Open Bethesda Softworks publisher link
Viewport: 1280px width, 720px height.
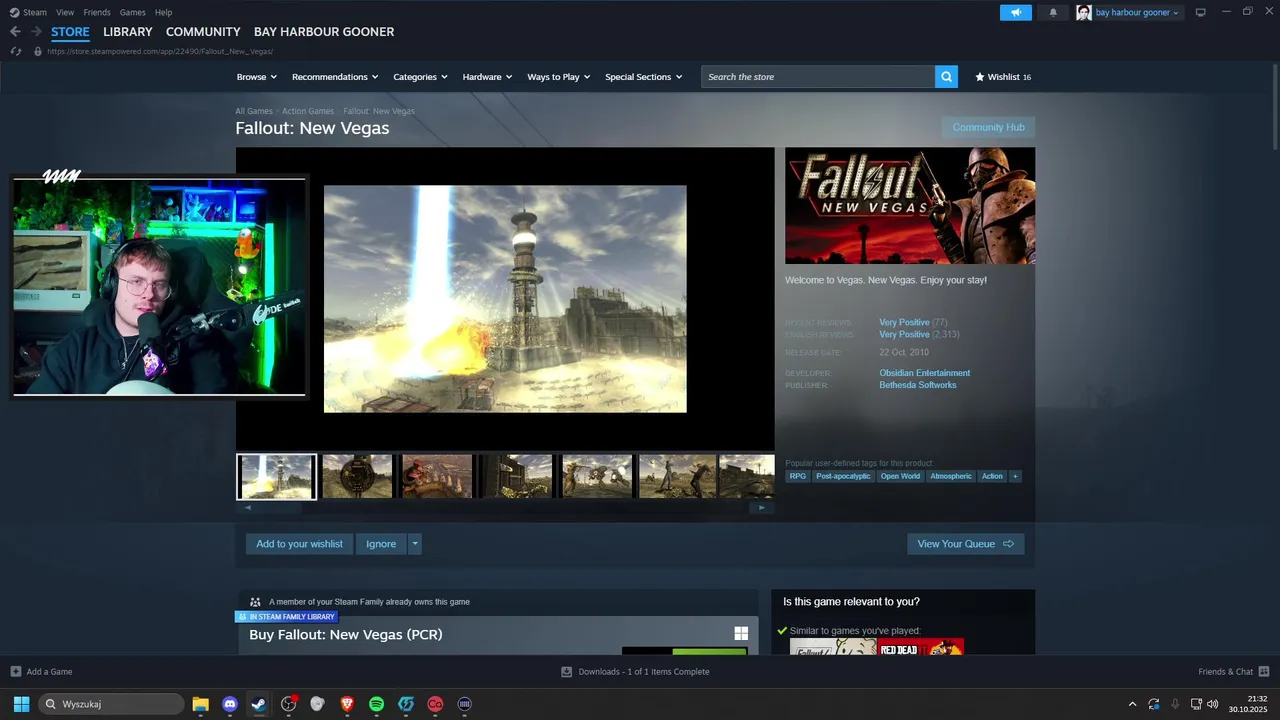[x=918, y=385]
